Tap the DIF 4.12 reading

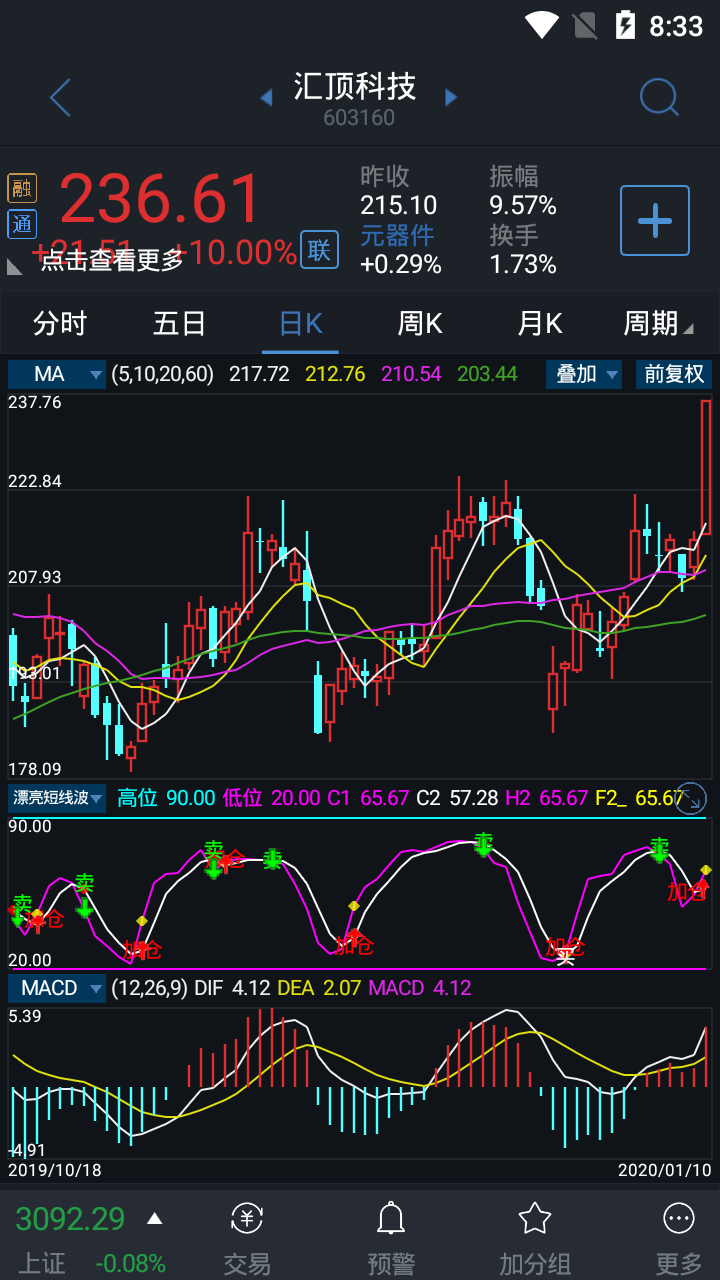coord(232,988)
